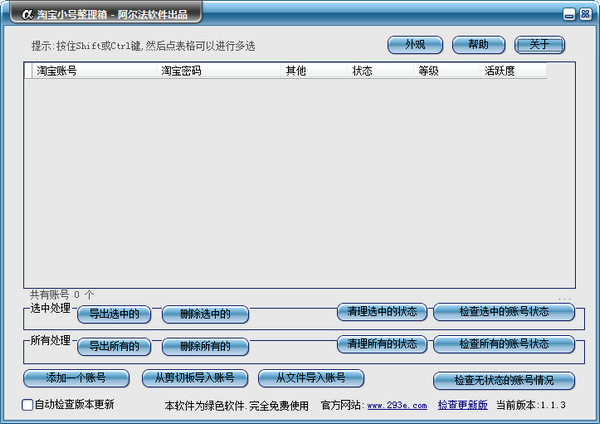This screenshot has width=600, height=424.
Task: Click the 共有账号 0 个 count text
Action: tap(62, 295)
